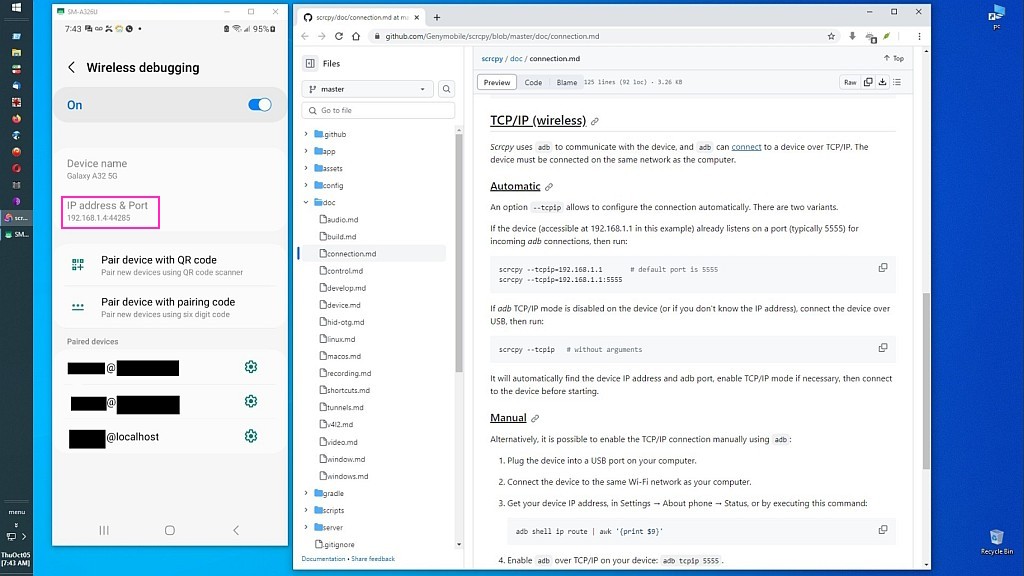1024x576 pixels.
Task: Expand the app folder
Action: click(306, 151)
